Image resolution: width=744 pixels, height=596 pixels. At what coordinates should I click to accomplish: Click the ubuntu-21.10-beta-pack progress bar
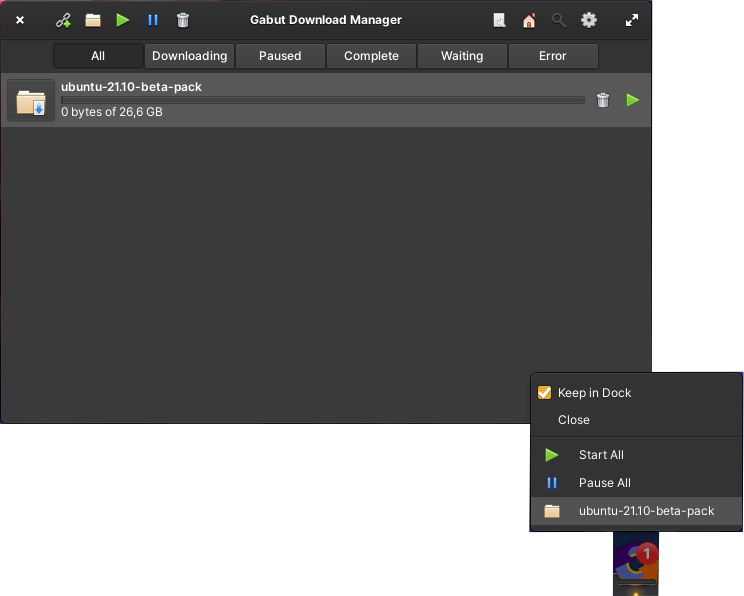click(x=323, y=100)
